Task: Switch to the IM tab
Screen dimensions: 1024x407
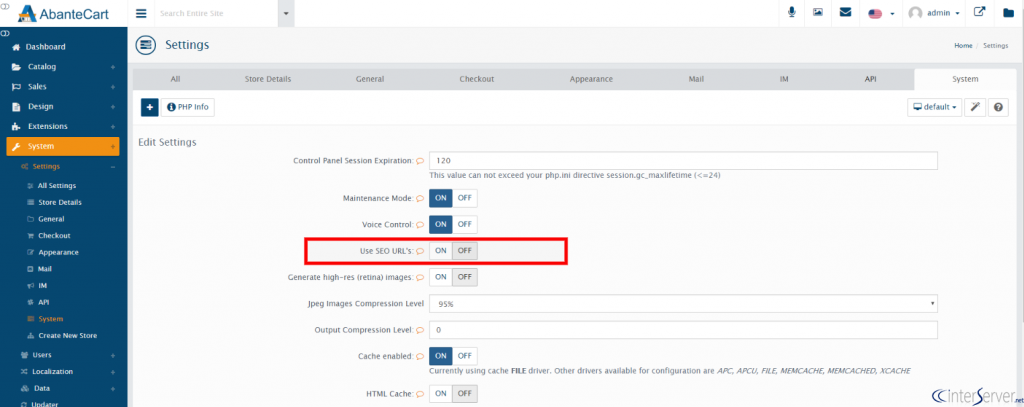Action: [784, 79]
